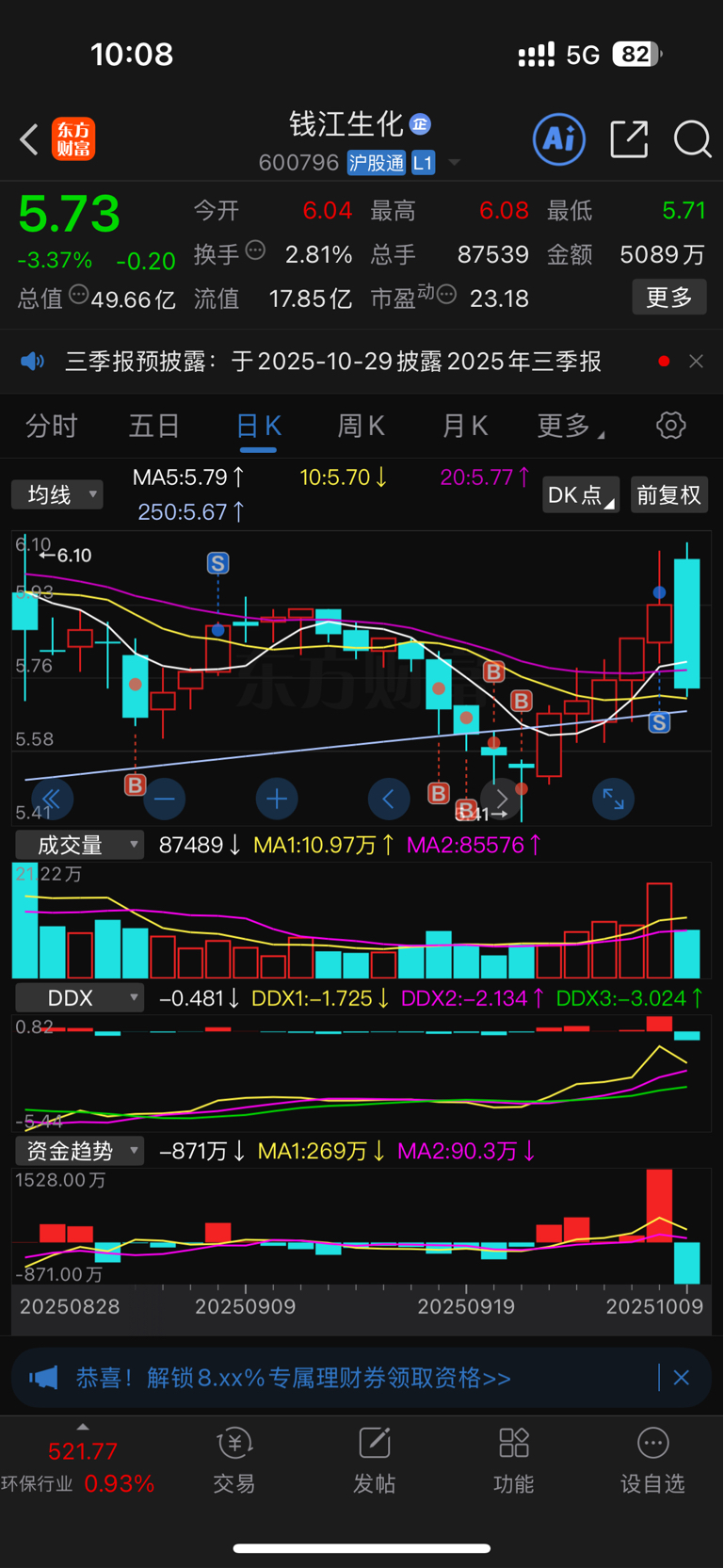Open the 解锁8.xx%专属理财券 link

294,1378
